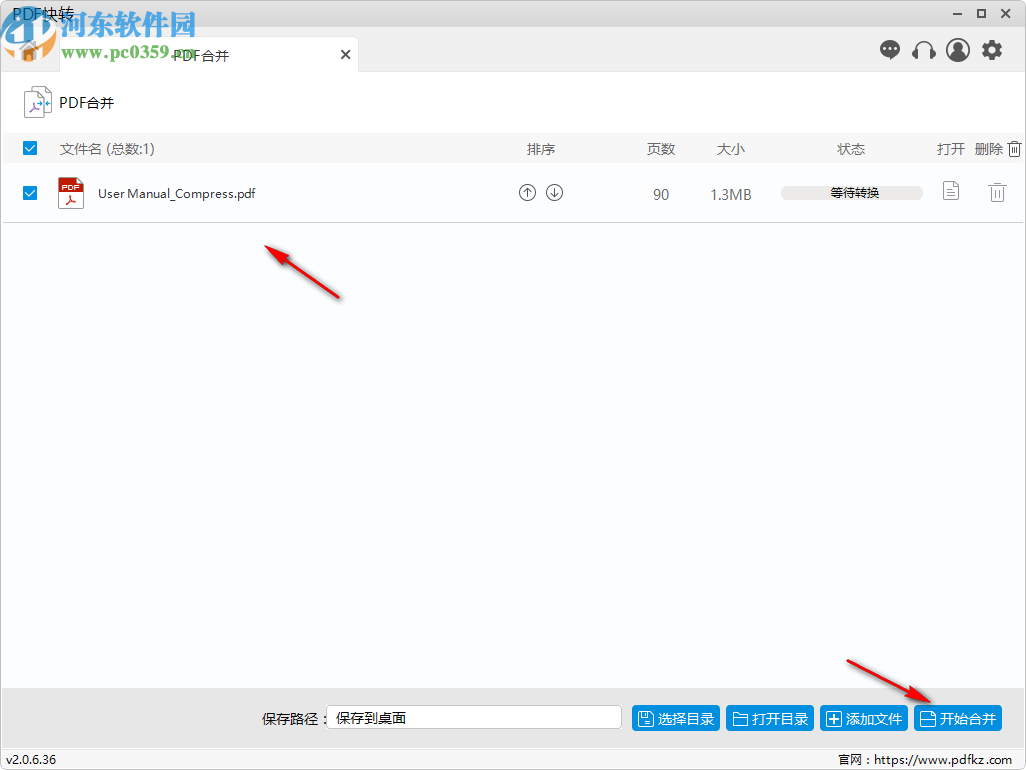Click the 等待转换 status progress bar
The image size is (1026, 770).
851,192
